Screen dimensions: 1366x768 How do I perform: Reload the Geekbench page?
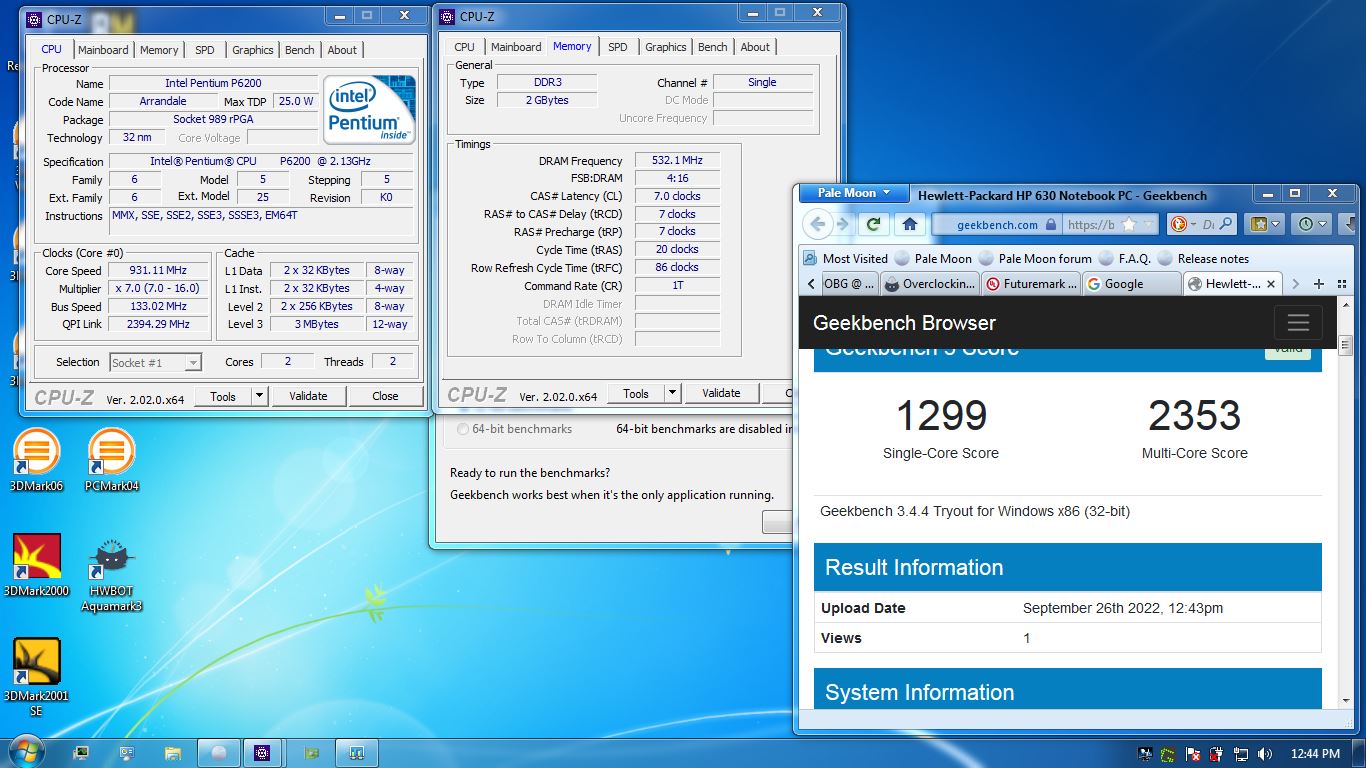click(873, 224)
